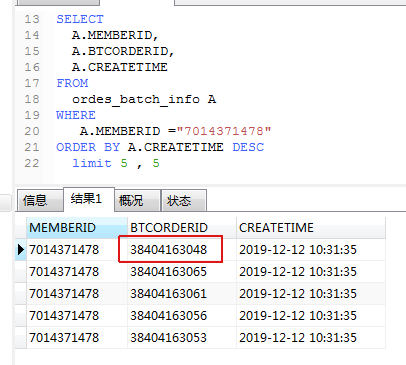
Task: Select MEMBERID cell in row 38404163061
Action: click(x=77, y=294)
